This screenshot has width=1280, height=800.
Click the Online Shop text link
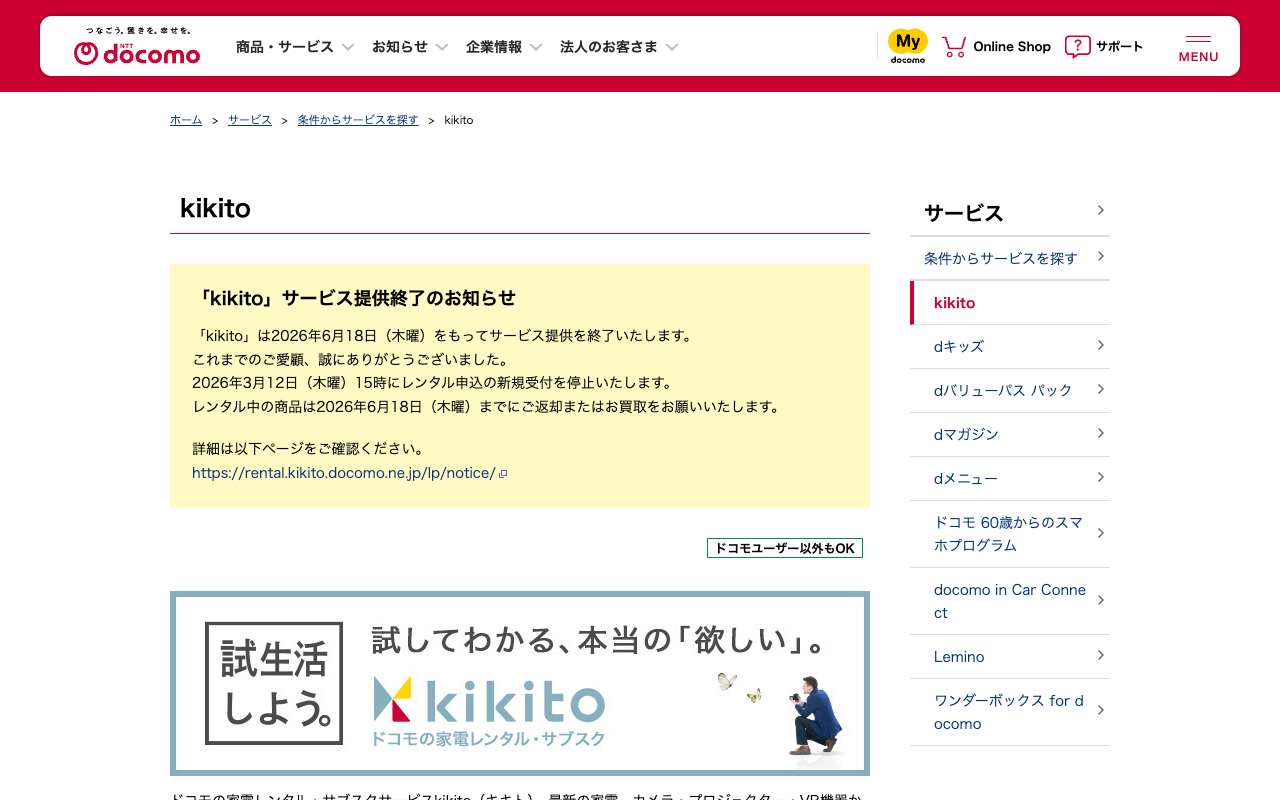(x=1012, y=46)
